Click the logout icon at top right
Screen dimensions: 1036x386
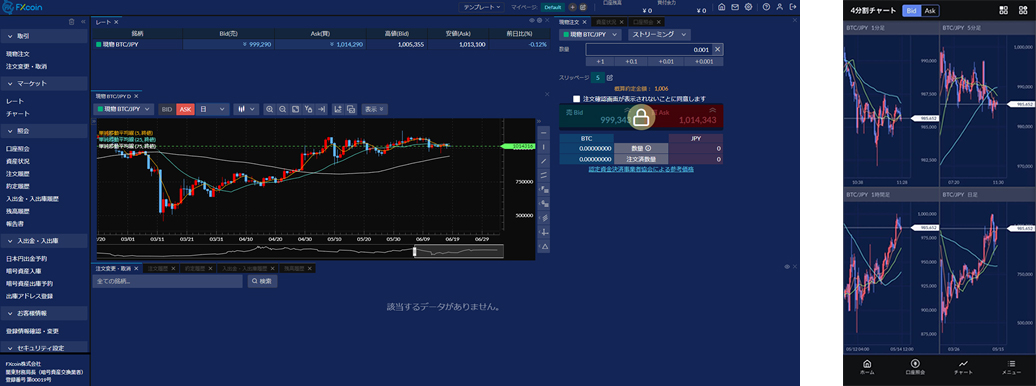tap(793, 7)
